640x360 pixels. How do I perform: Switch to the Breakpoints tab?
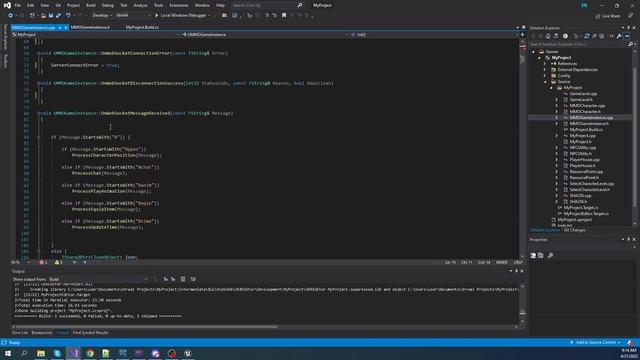pos(42,333)
